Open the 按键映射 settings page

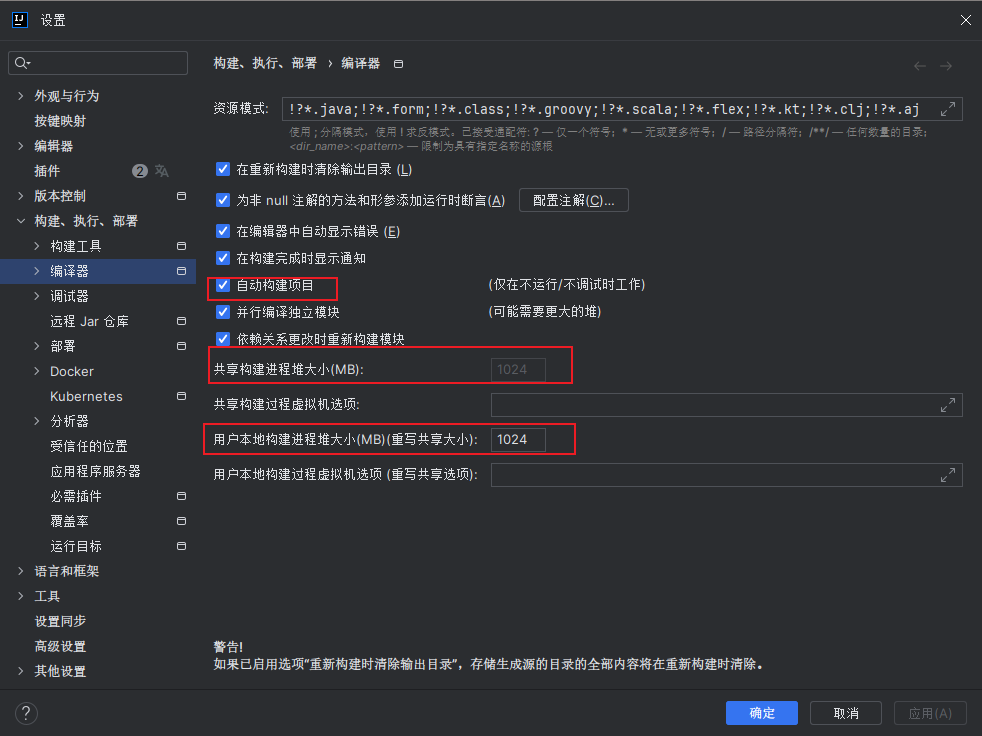60,121
